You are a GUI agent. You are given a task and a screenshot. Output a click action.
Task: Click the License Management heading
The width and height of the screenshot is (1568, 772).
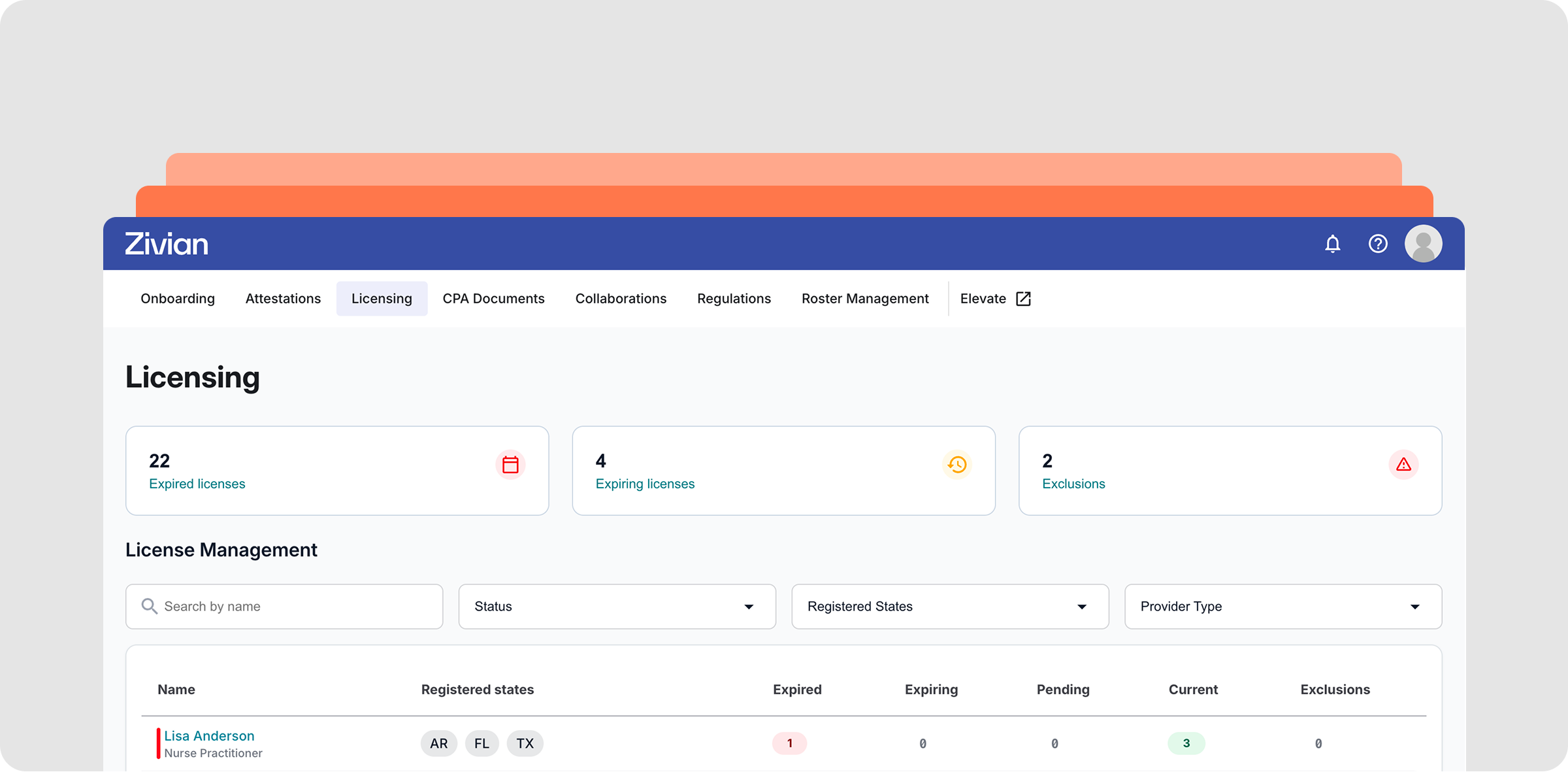(x=221, y=550)
